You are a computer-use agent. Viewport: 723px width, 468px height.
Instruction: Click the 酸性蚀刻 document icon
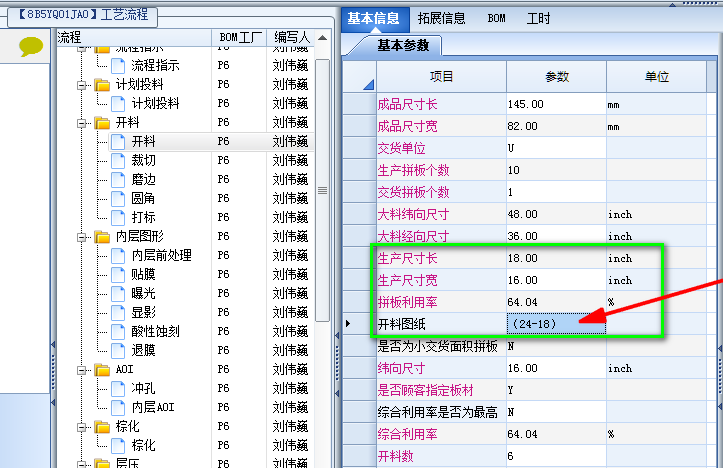[x=118, y=332]
